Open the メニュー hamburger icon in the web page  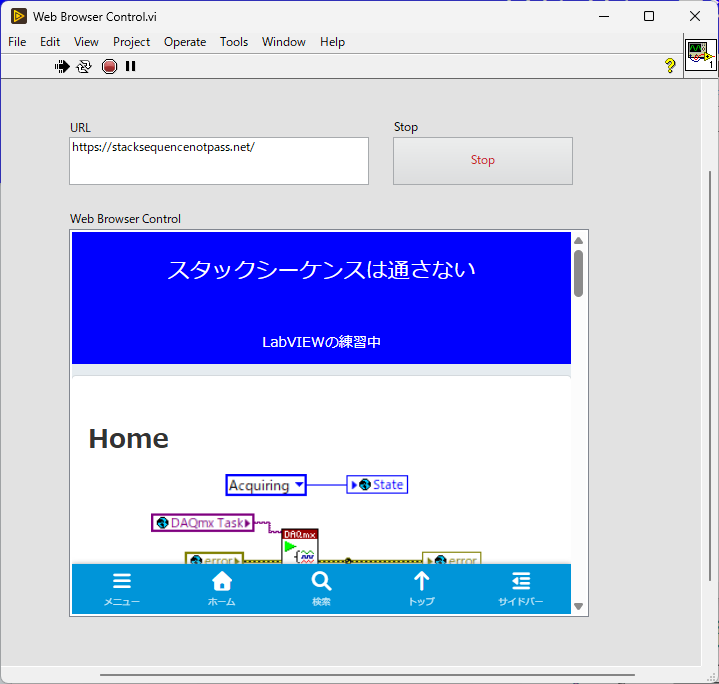122,581
